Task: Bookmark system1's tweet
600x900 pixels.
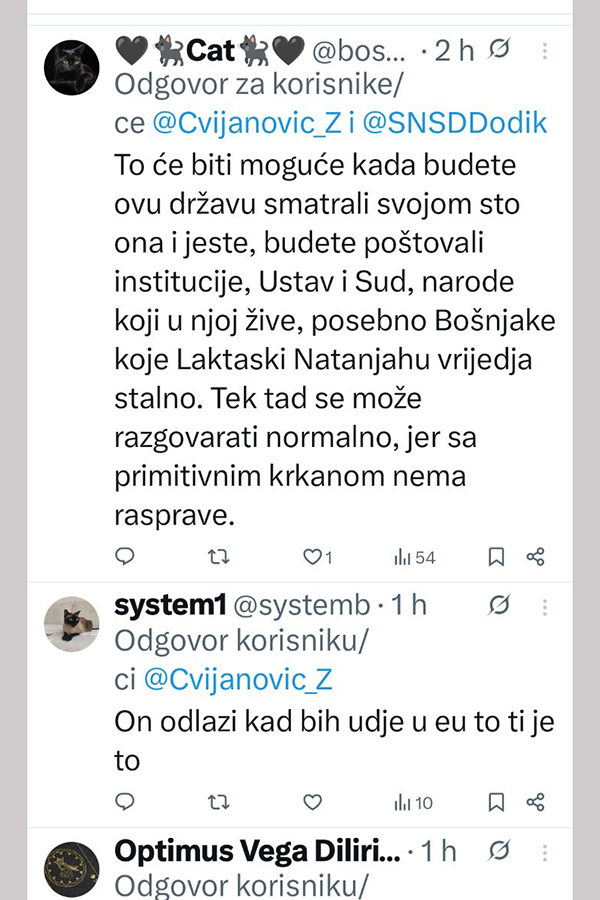Action: pyautogui.click(x=496, y=802)
